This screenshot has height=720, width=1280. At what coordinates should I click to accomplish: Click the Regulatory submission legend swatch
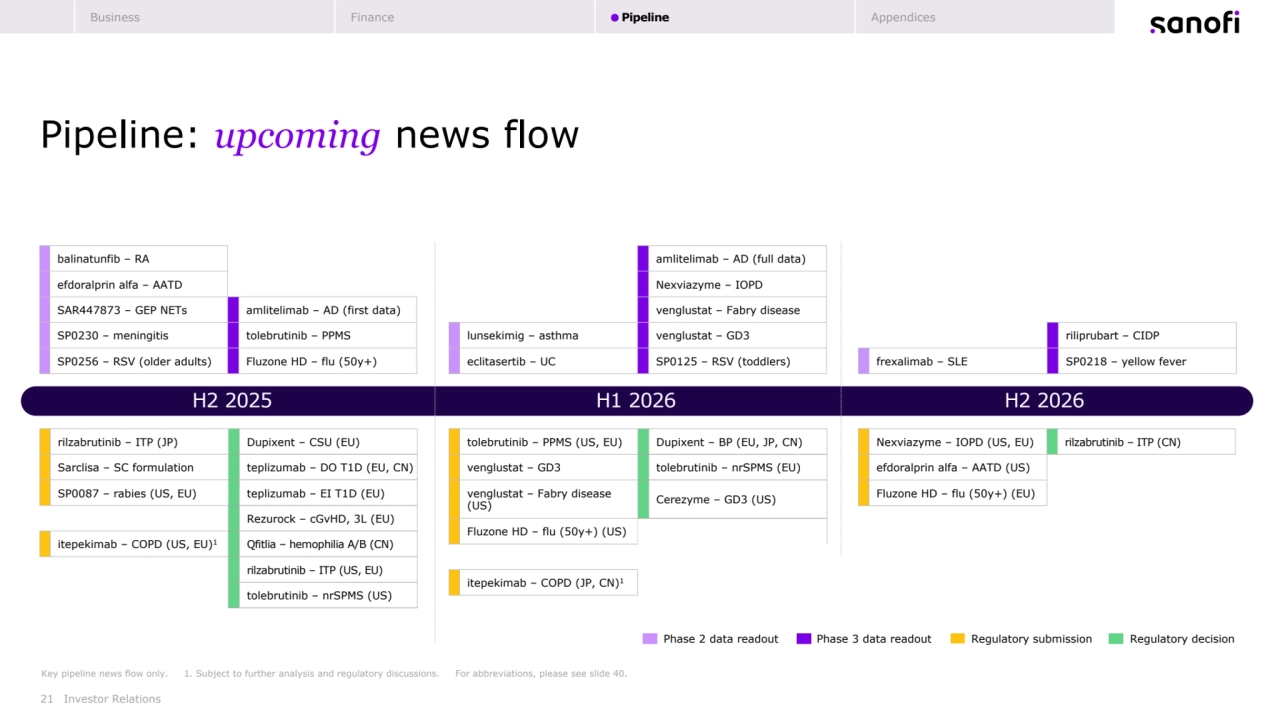(957, 639)
